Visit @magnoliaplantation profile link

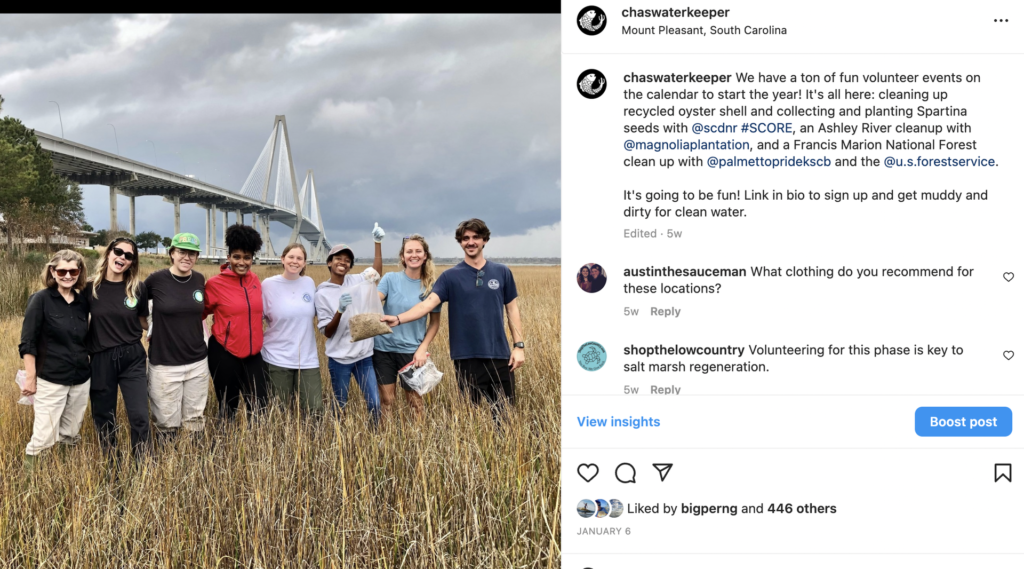pyautogui.click(x=686, y=145)
